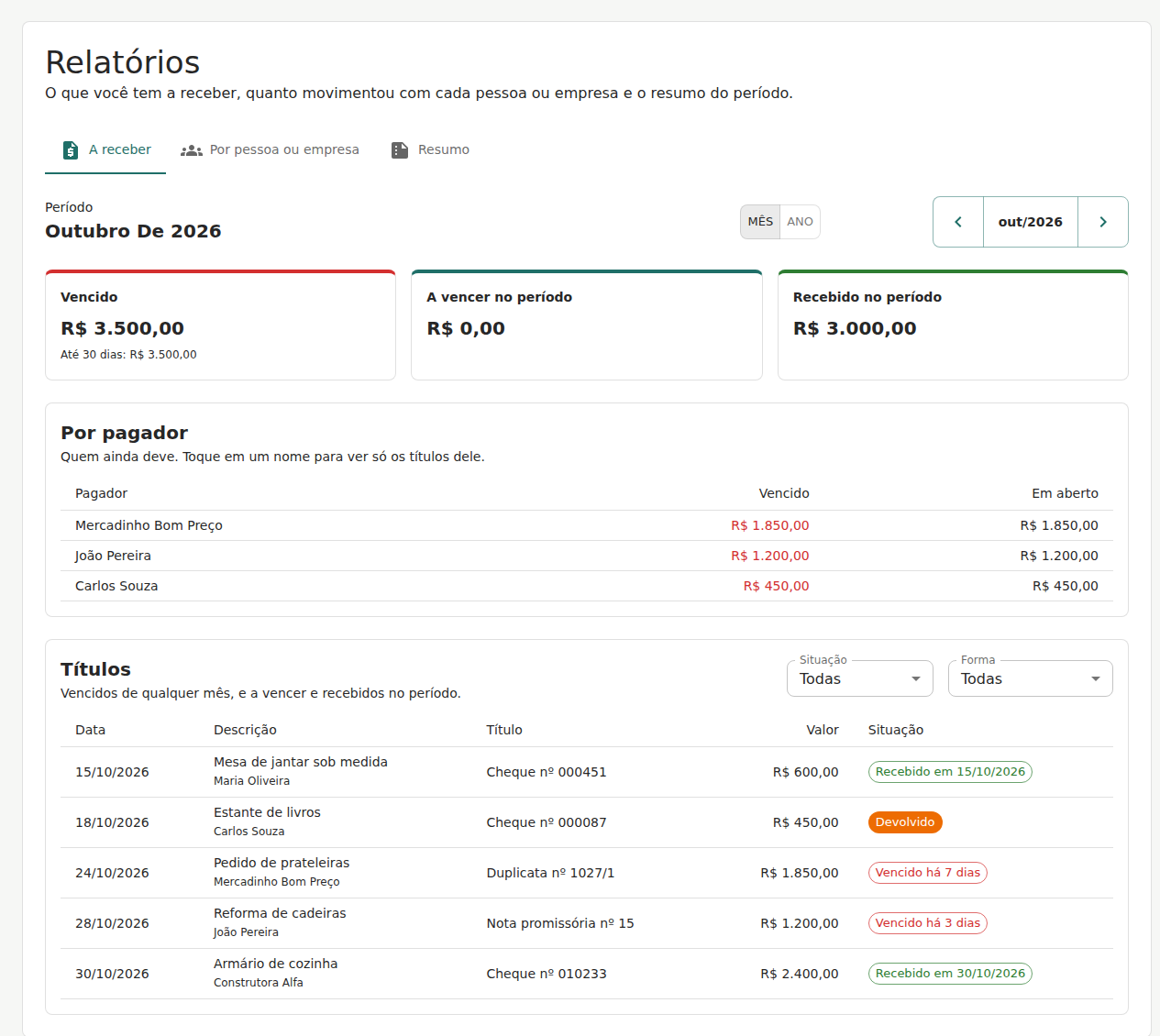Click the R$ 600,00 value cell
The image size is (1160, 1036).
806,772
